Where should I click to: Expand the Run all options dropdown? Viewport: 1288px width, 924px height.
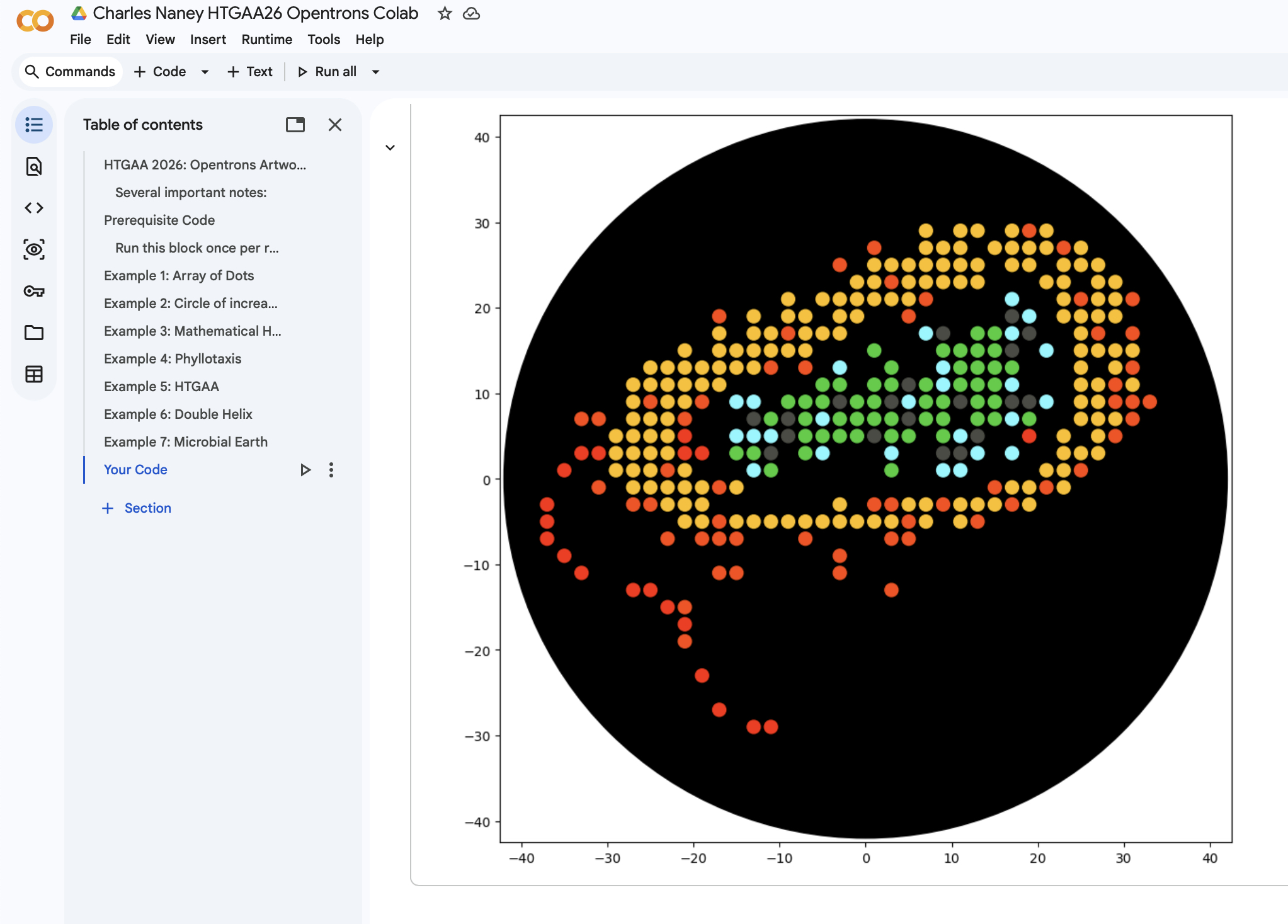(x=376, y=72)
